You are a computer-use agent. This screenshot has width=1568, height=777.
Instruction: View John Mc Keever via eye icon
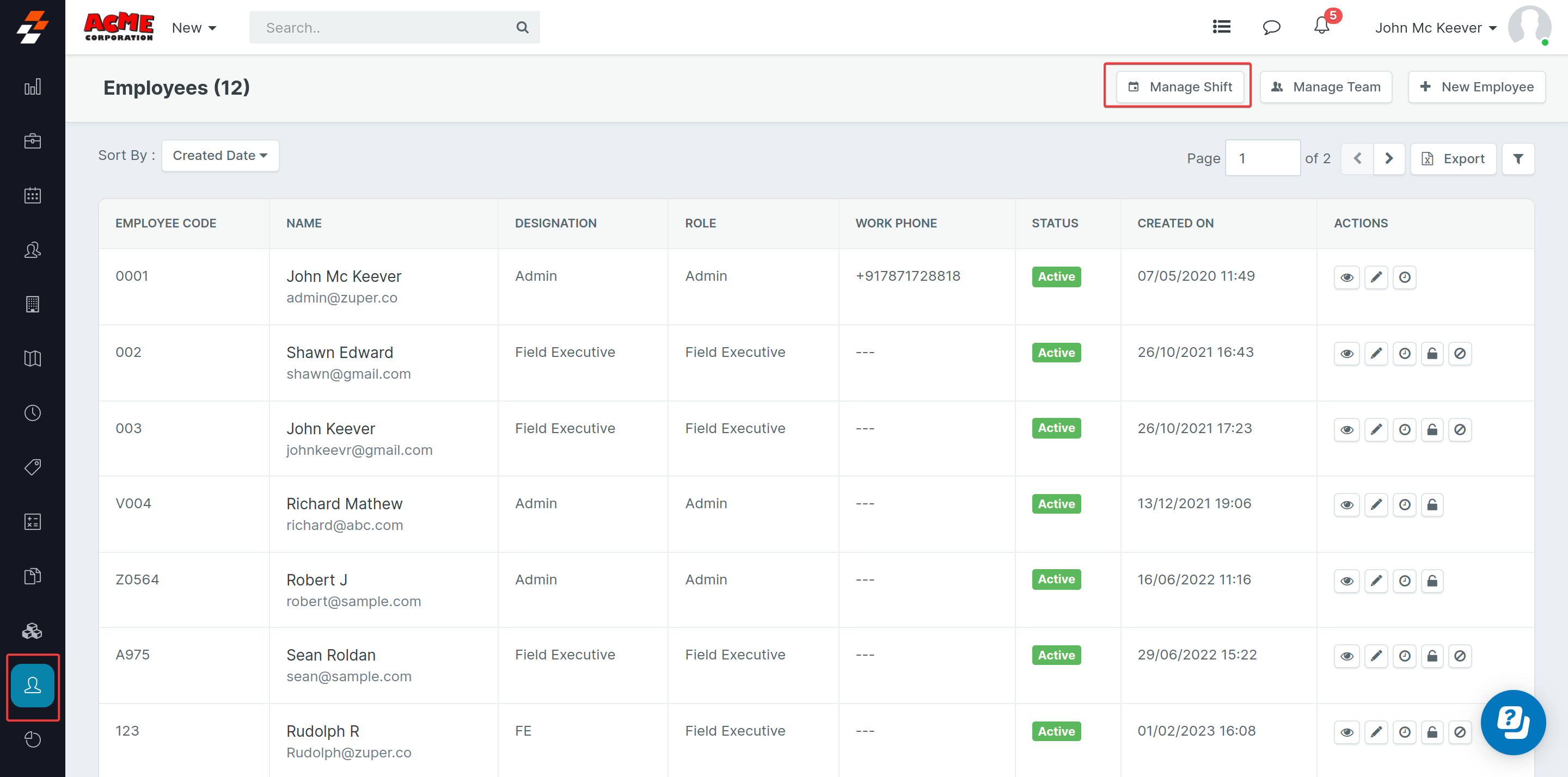pos(1346,277)
